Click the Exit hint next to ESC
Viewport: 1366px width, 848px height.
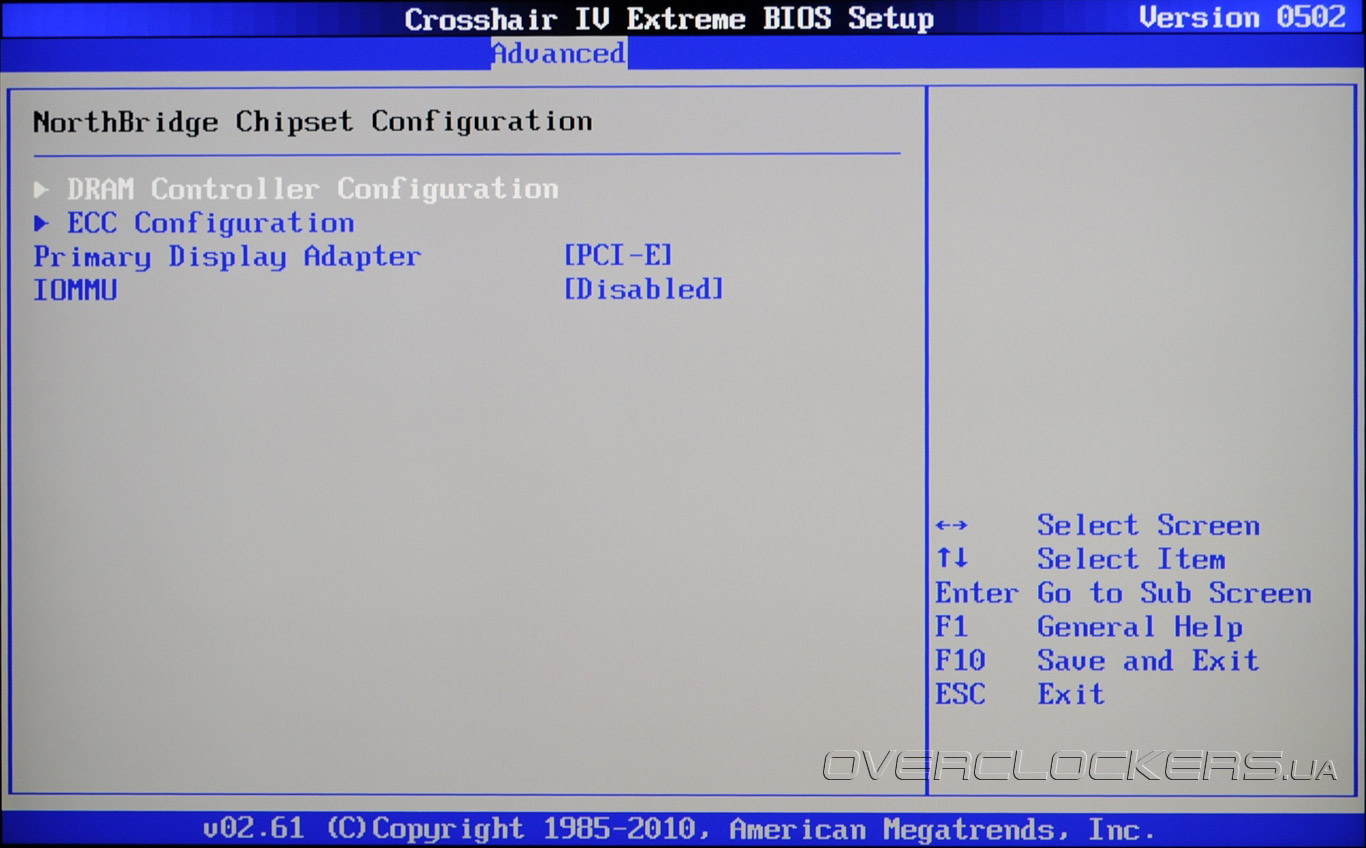1071,694
